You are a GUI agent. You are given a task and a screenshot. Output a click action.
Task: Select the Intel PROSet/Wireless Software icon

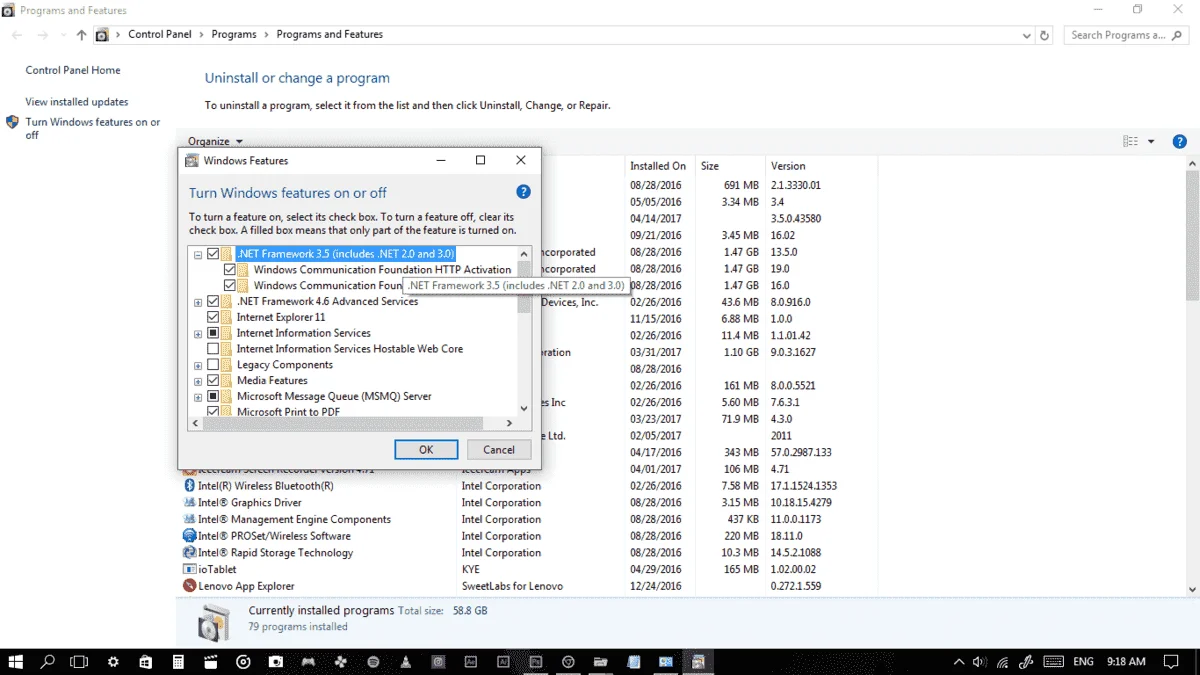(x=189, y=536)
